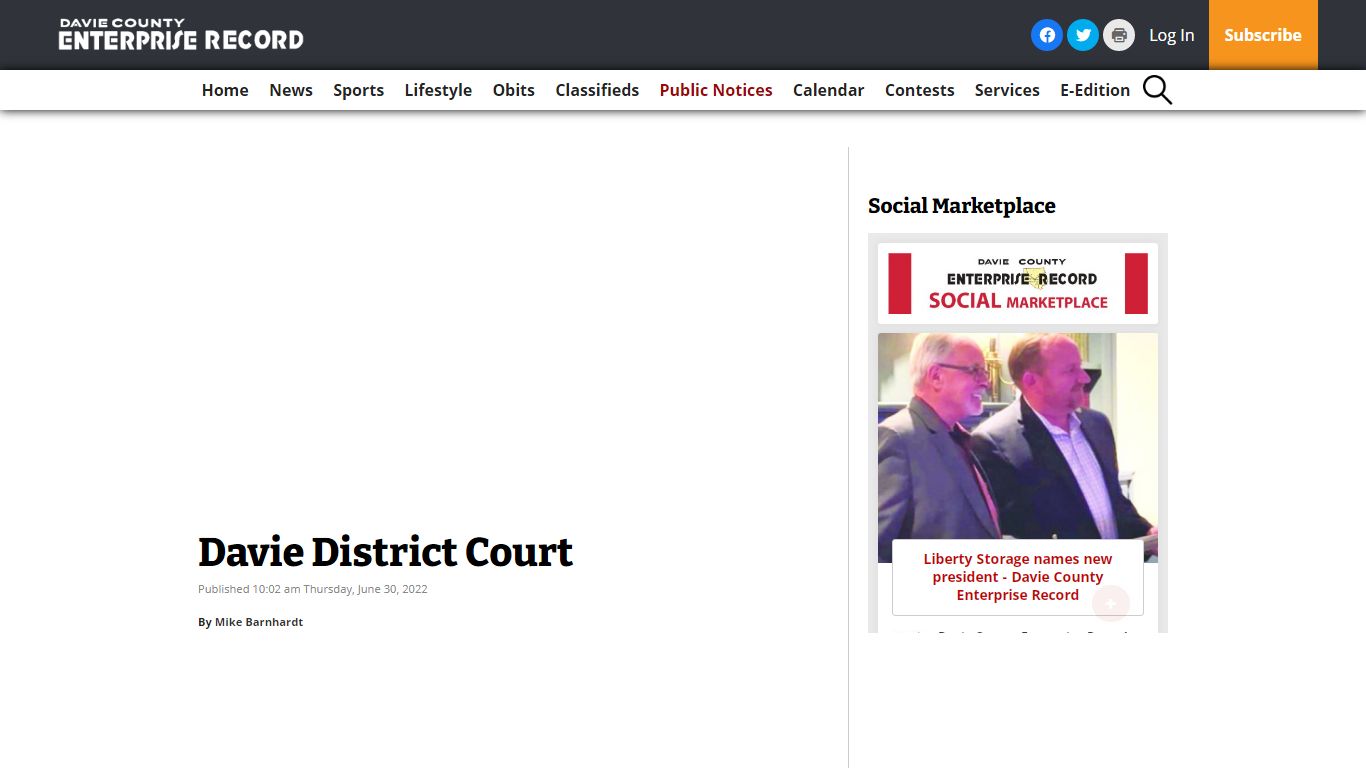Image resolution: width=1366 pixels, height=768 pixels.
Task: Open the Calendar page
Action: pyautogui.click(x=829, y=90)
